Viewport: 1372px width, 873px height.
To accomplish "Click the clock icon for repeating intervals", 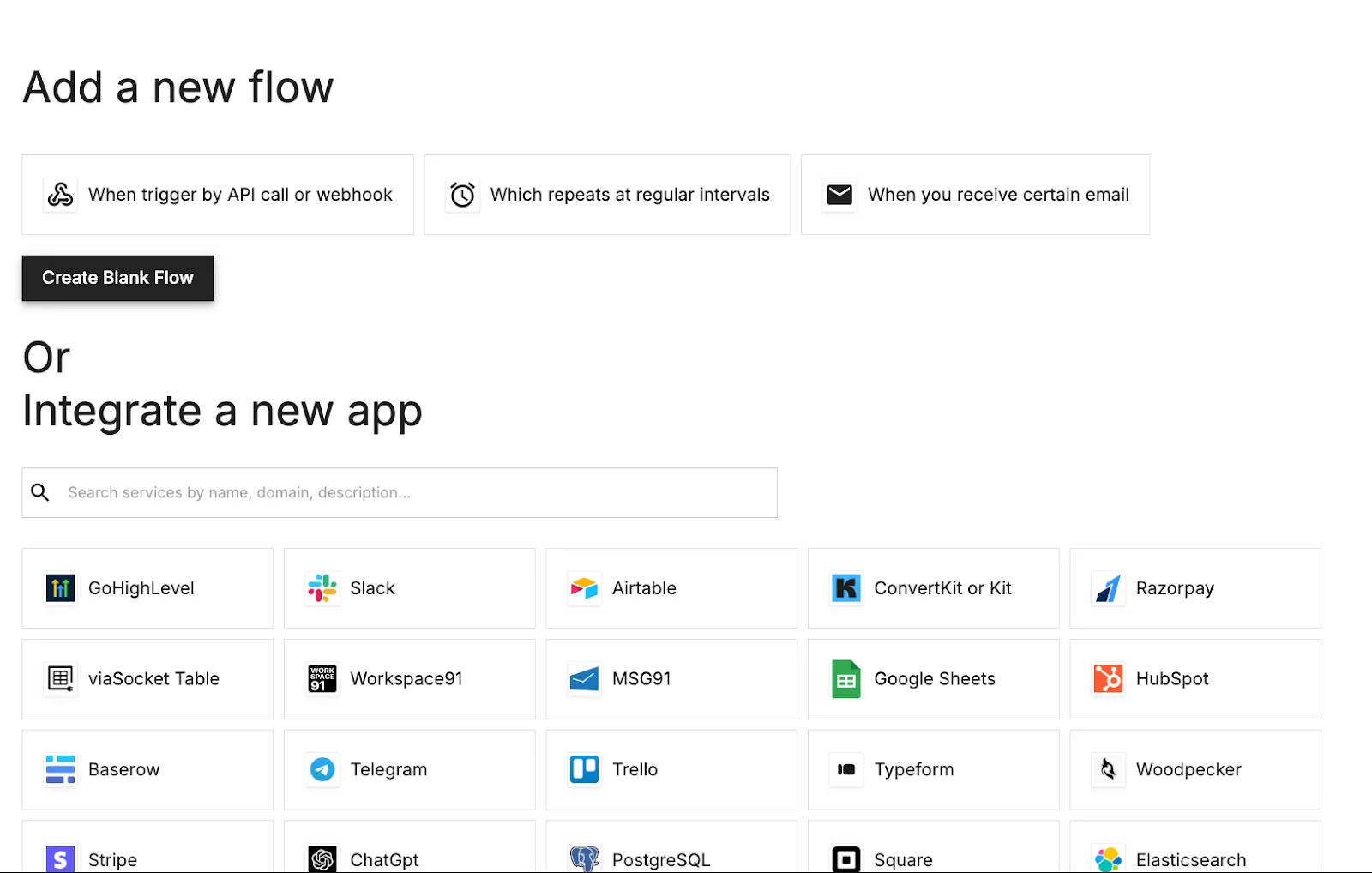I will (462, 195).
